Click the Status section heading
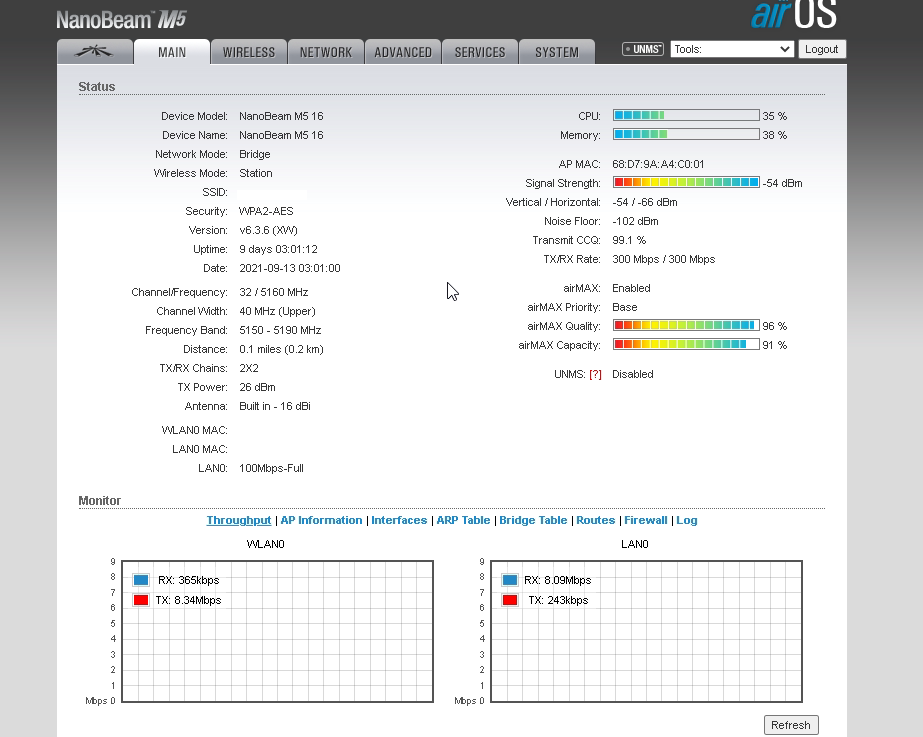Image resolution: width=923 pixels, height=737 pixels. 97,87
